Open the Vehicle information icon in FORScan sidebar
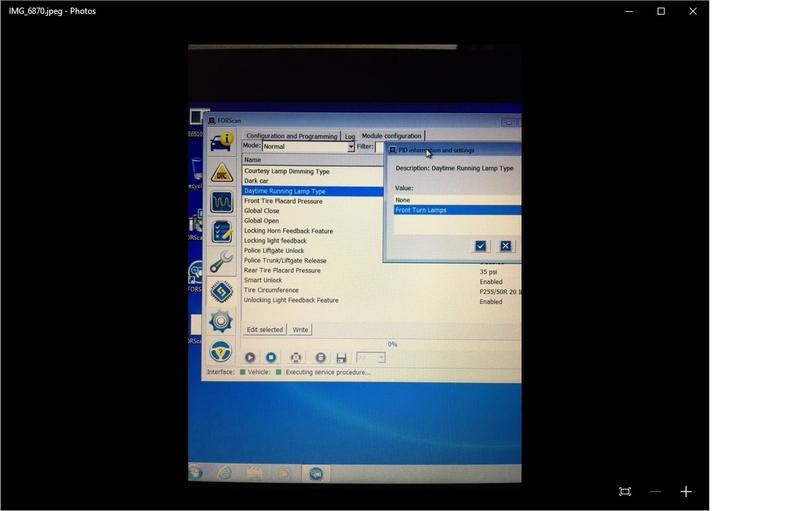The height and width of the screenshot is (511, 800). 221,142
